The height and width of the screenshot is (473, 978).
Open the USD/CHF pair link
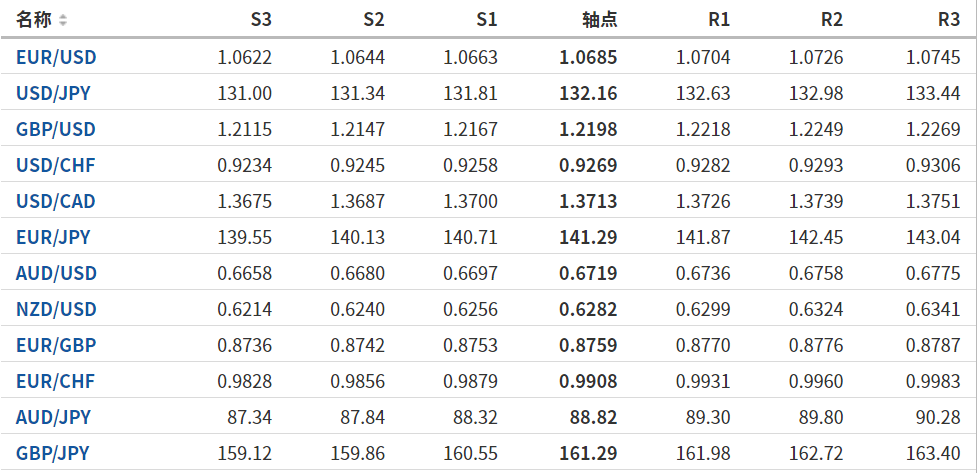pyautogui.click(x=55, y=165)
